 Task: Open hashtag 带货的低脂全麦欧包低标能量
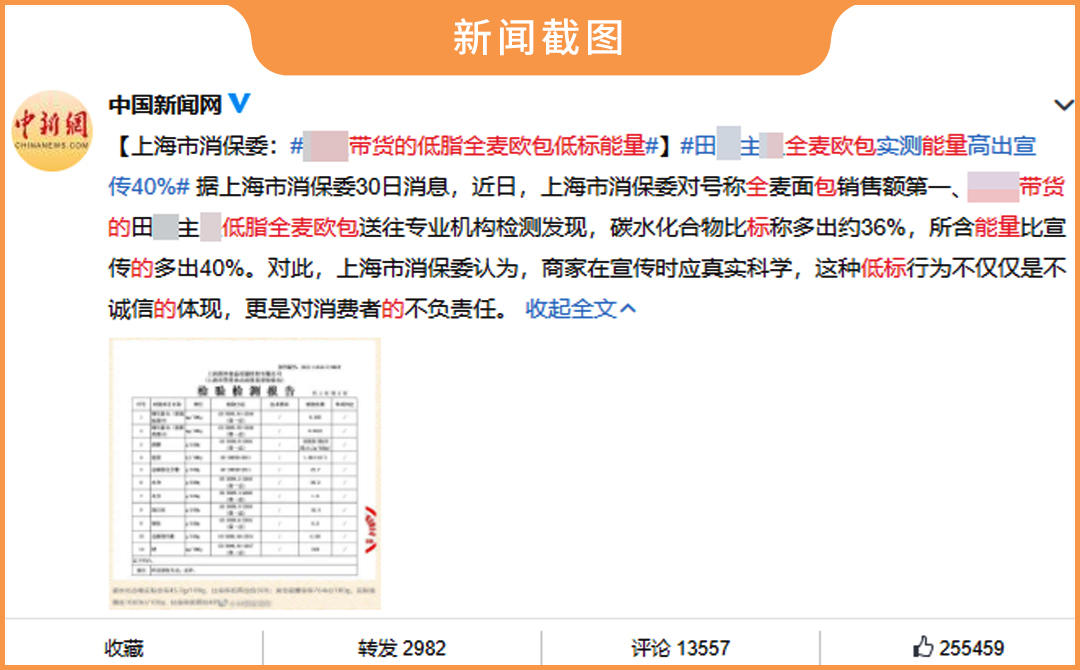pyautogui.click(x=475, y=146)
